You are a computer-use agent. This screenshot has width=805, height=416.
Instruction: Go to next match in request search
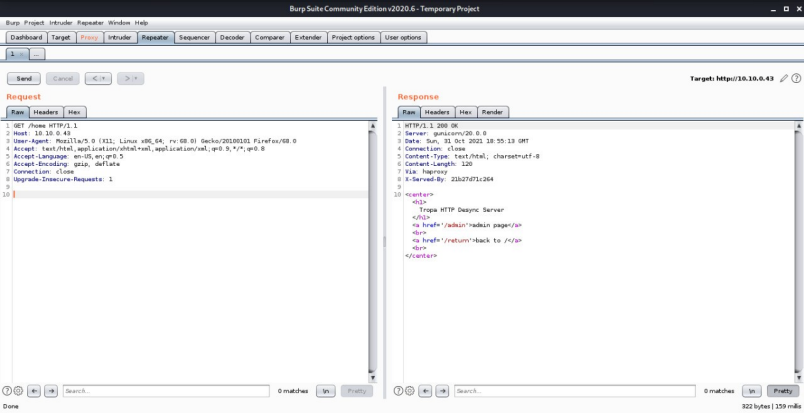click(51, 391)
